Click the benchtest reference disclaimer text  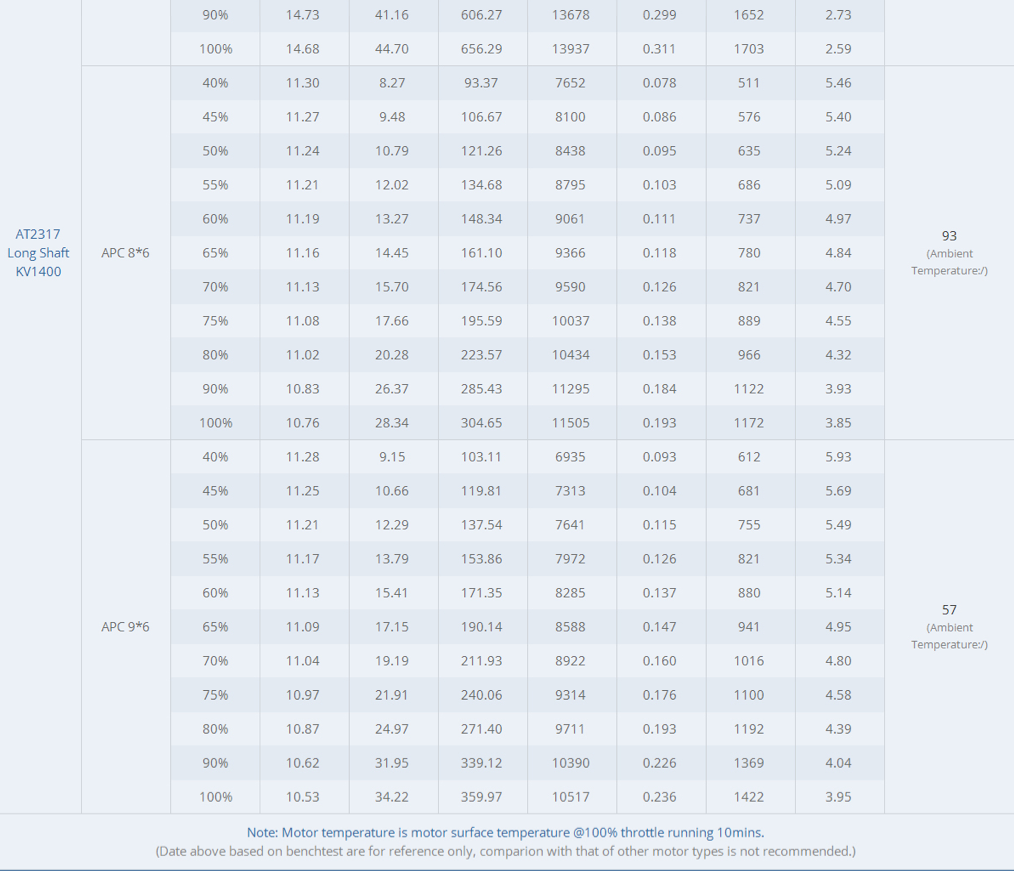pyautogui.click(x=505, y=851)
